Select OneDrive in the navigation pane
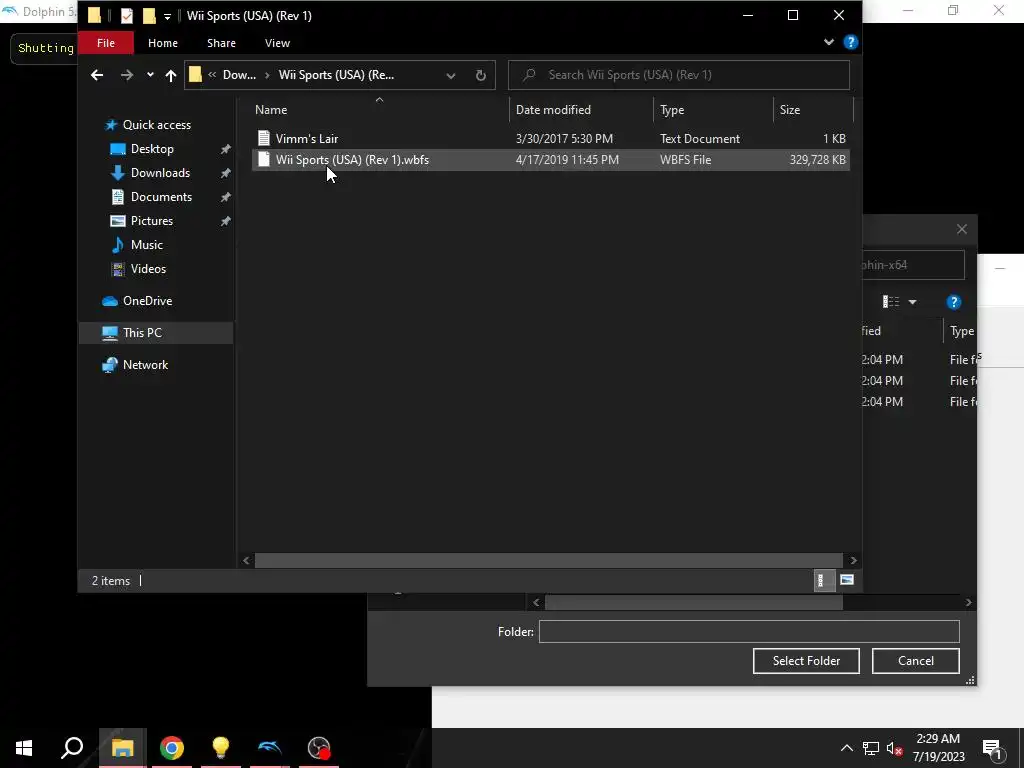 (148, 301)
